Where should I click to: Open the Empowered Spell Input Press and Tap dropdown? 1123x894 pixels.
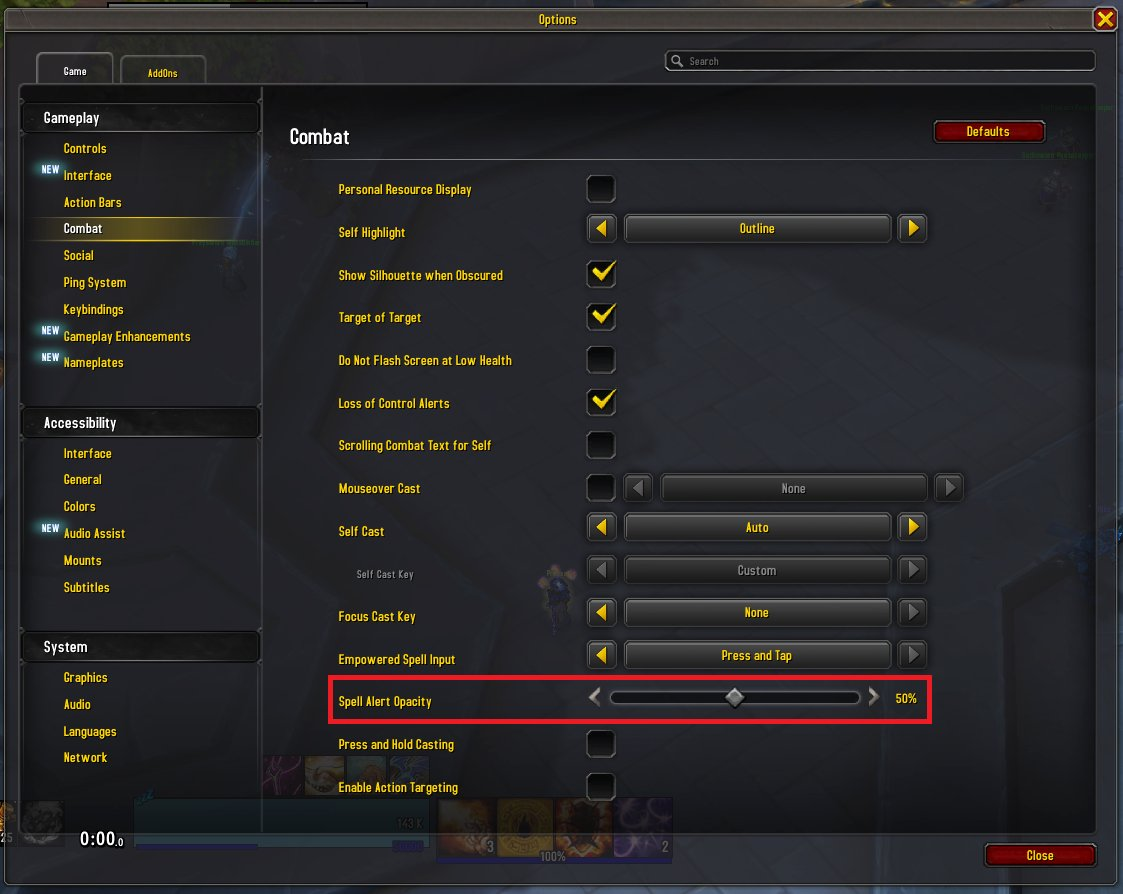point(757,655)
